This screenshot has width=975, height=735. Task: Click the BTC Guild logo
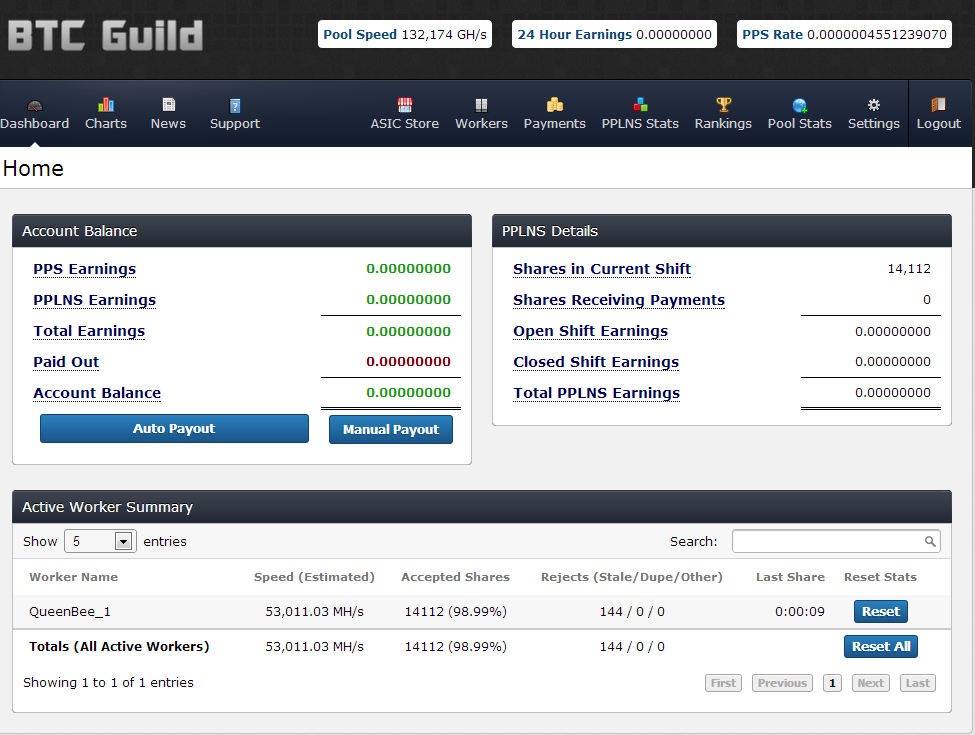coord(105,35)
